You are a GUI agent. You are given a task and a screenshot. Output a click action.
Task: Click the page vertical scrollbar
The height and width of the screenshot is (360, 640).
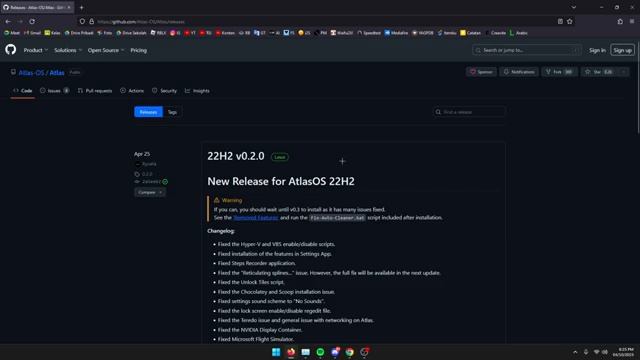pyautogui.click(x=638, y=88)
